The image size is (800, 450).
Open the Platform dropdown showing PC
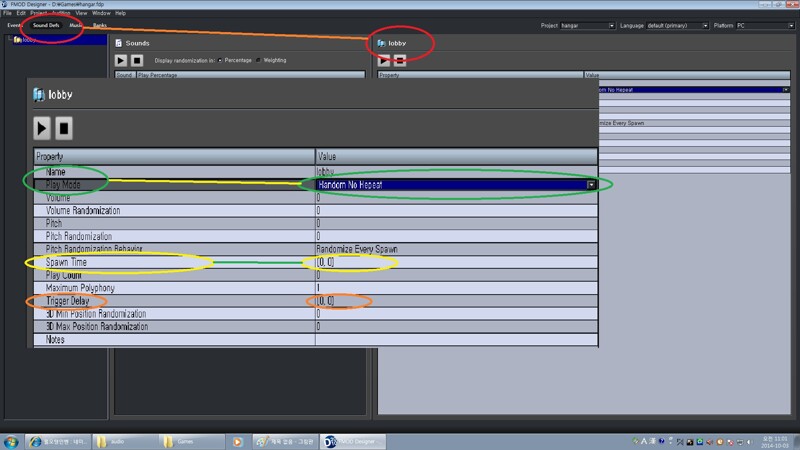[x=765, y=26]
